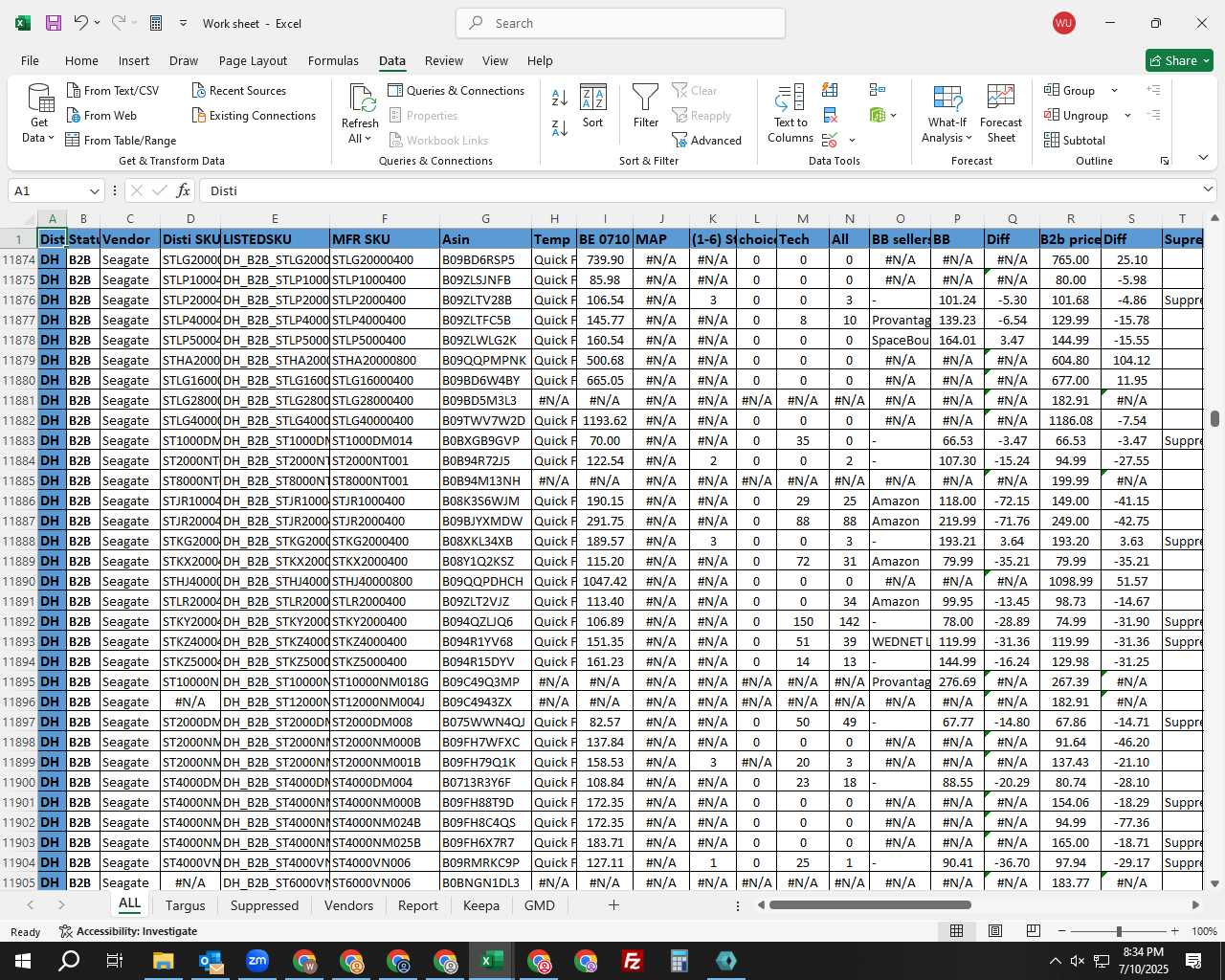The height and width of the screenshot is (980, 1225).
Task: Import data From Text/CSV
Action: tap(113, 90)
